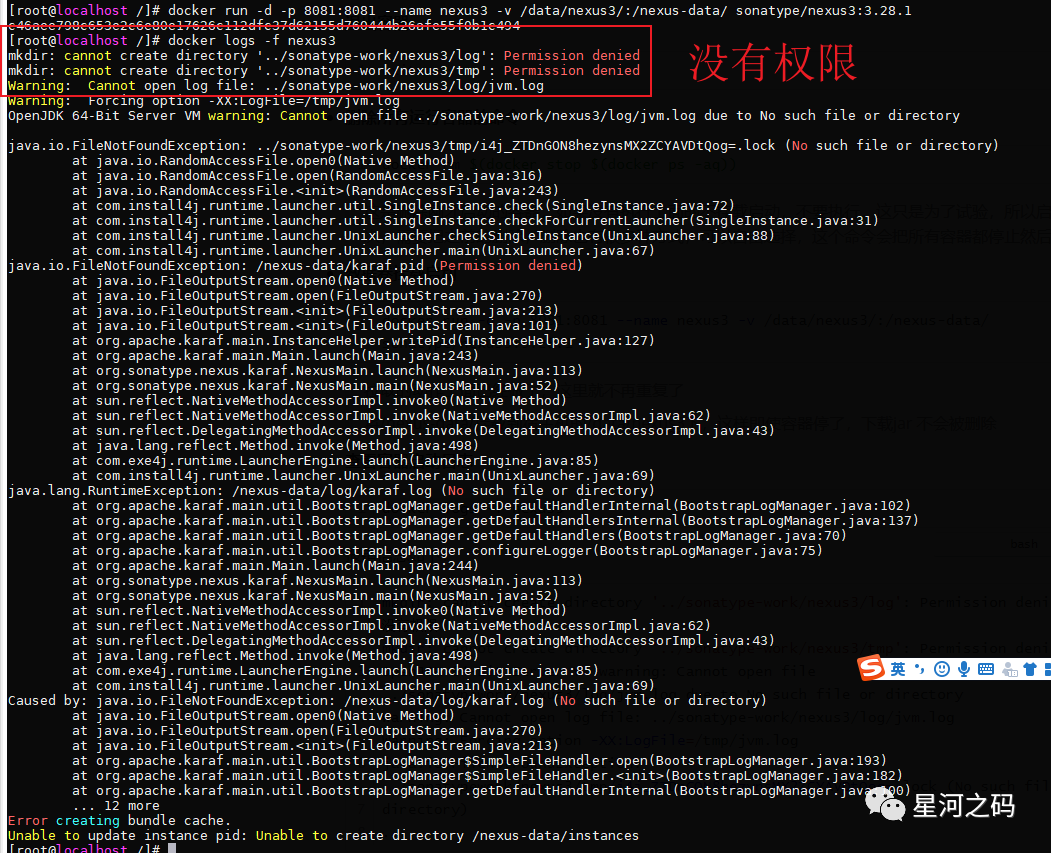Click the 'Unable to update instance pid' line

323,836
